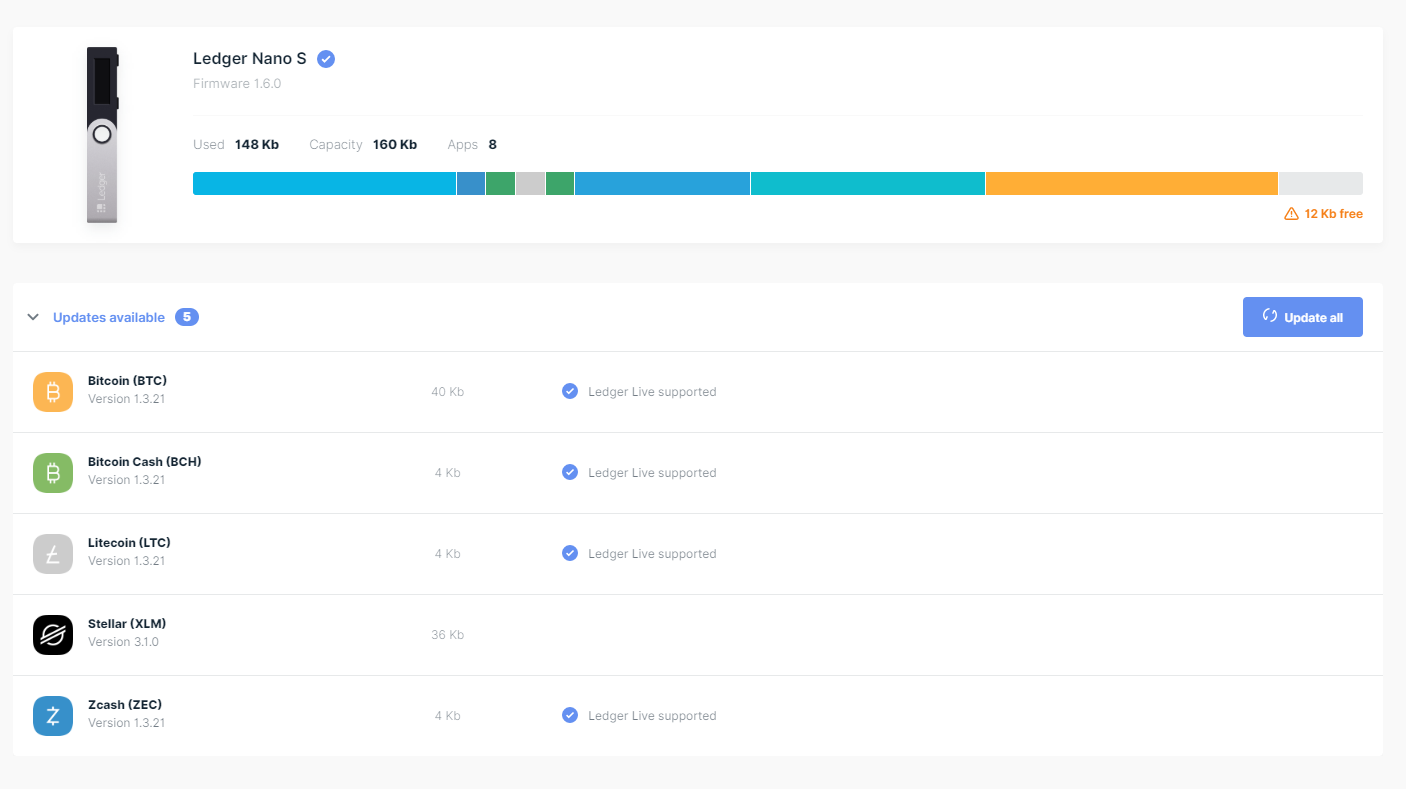
Task: Click the Updates available heading
Action: click(109, 317)
